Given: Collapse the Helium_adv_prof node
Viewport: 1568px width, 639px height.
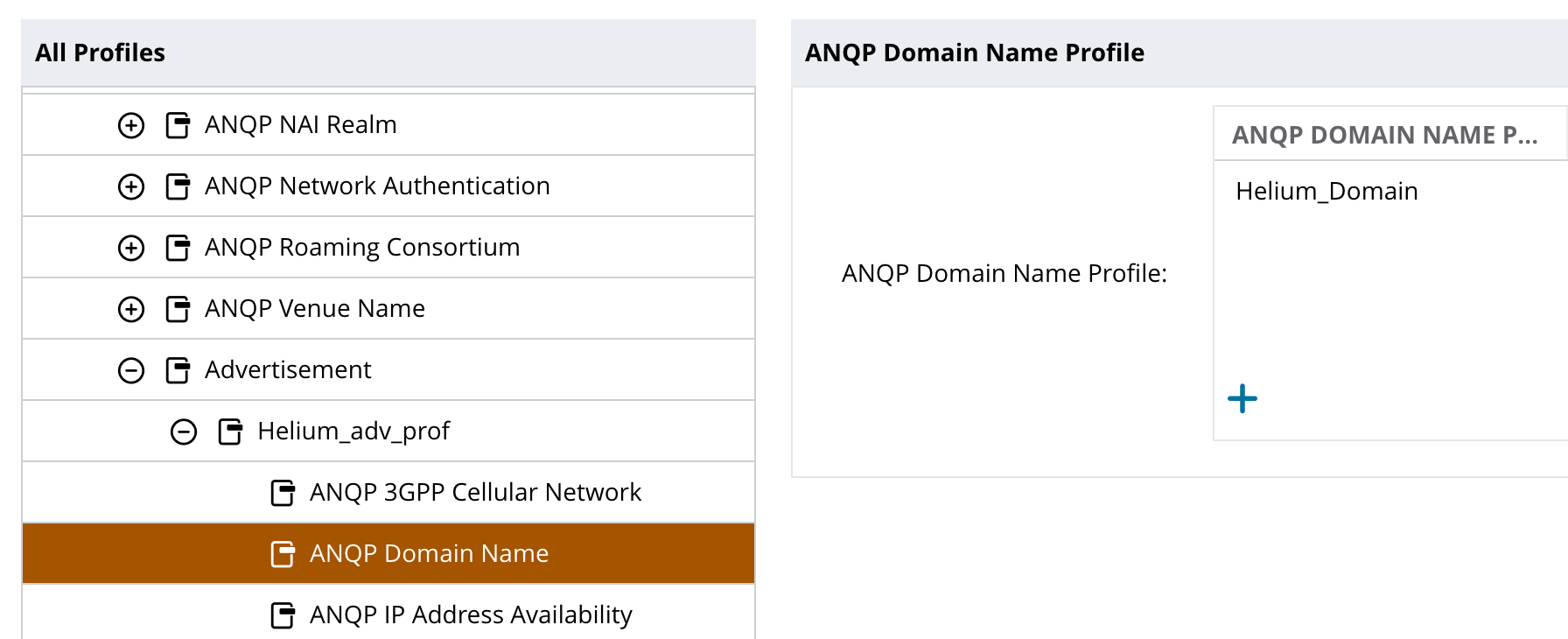Looking at the screenshot, I should pyautogui.click(x=184, y=432).
